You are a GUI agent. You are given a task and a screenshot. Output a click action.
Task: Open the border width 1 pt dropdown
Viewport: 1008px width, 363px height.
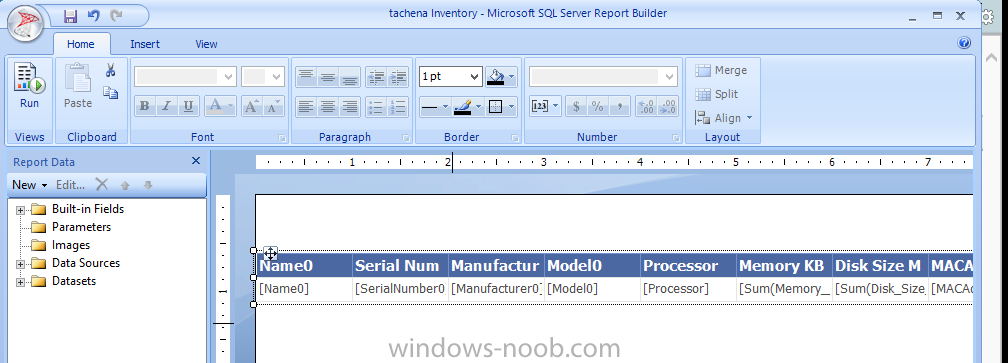click(450, 76)
